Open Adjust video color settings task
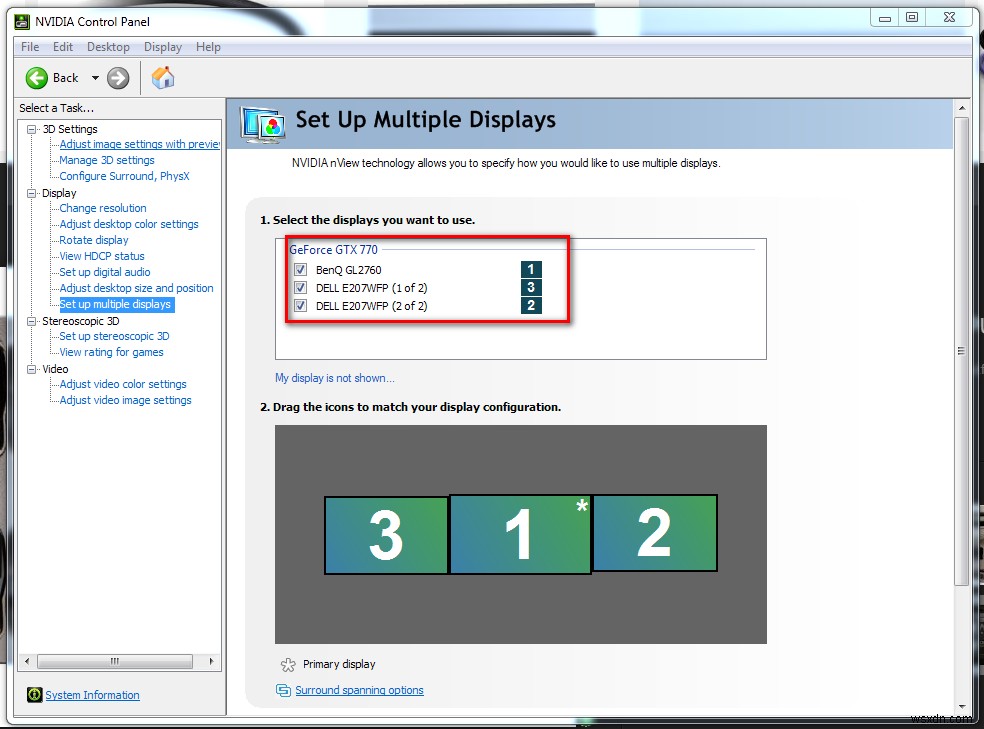Image resolution: width=984 pixels, height=729 pixels. click(x=123, y=385)
